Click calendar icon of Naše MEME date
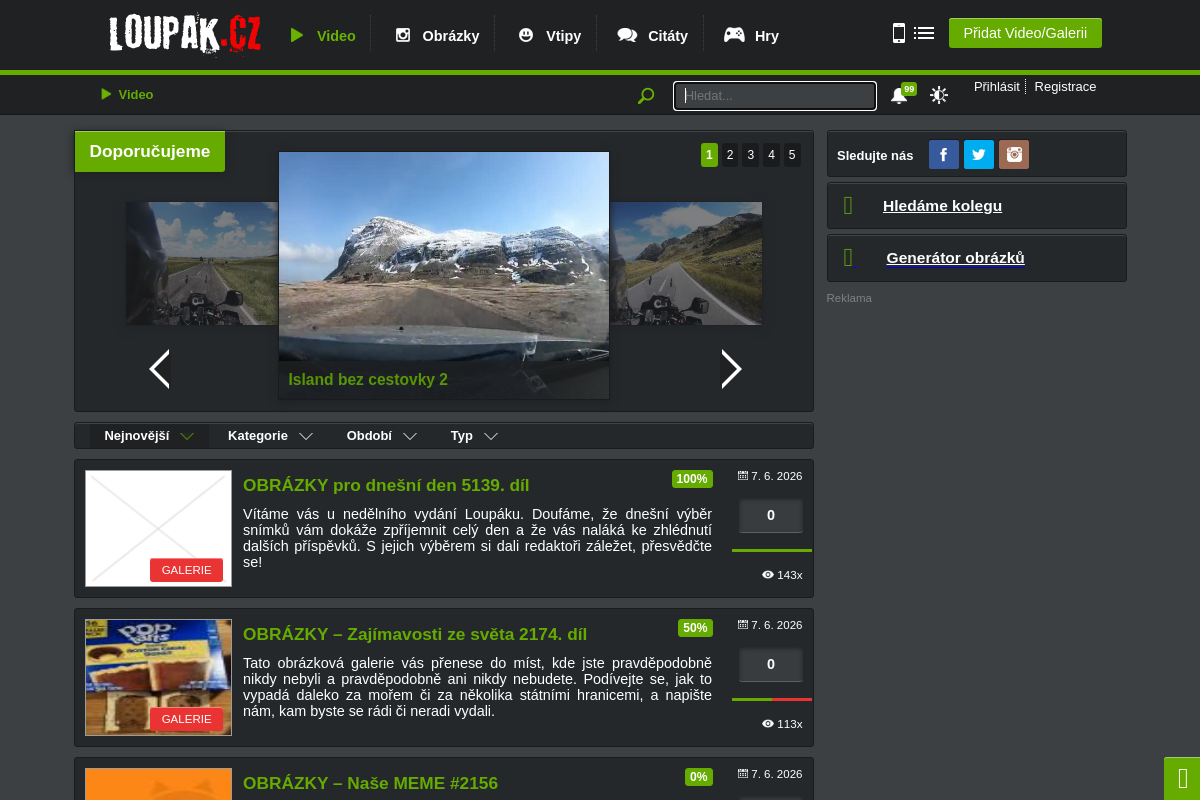Viewport: 1200px width, 800px height. [x=743, y=774]
